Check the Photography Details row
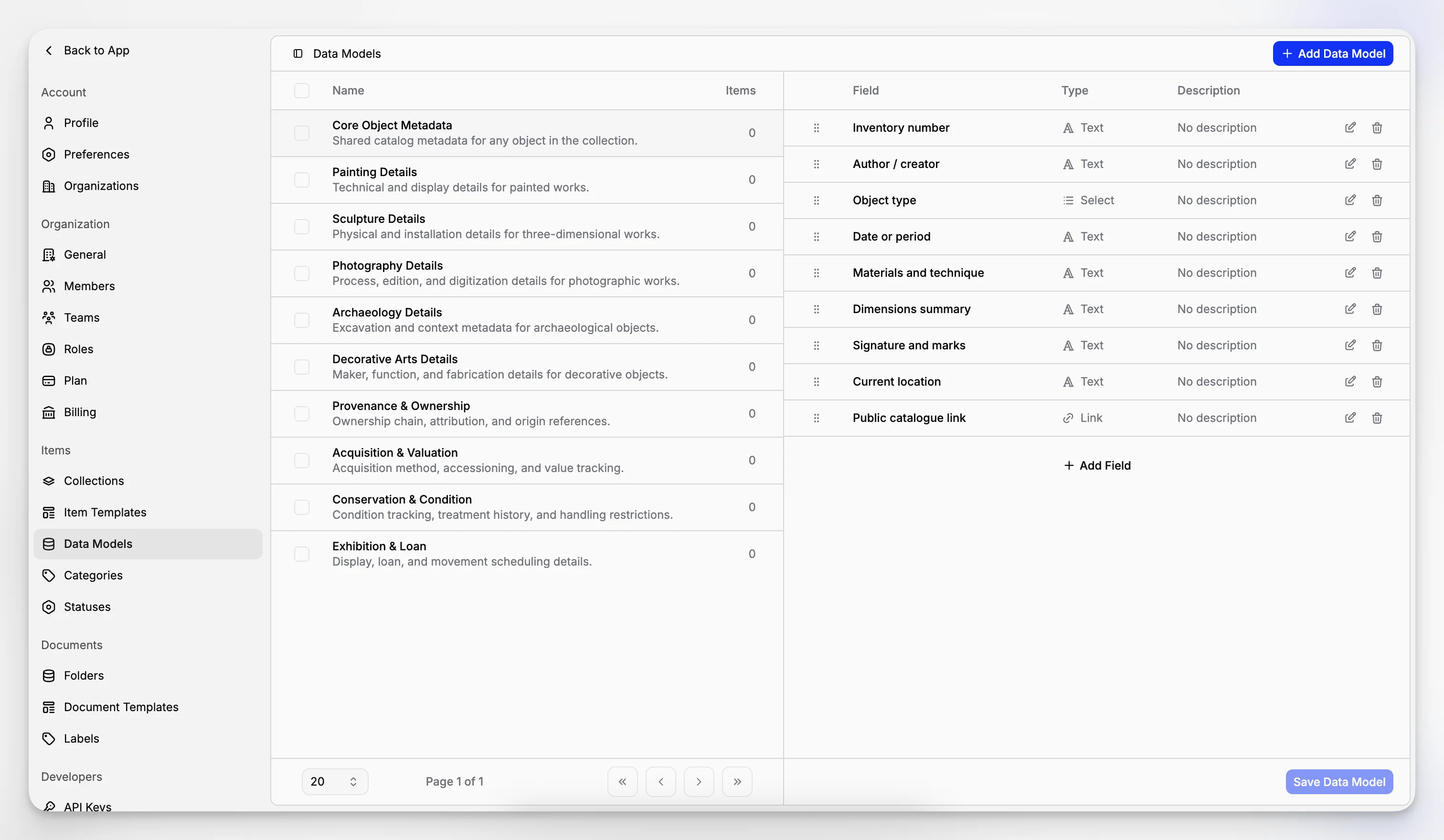This screenshot has width=1444, height=840. pos(301,273)
